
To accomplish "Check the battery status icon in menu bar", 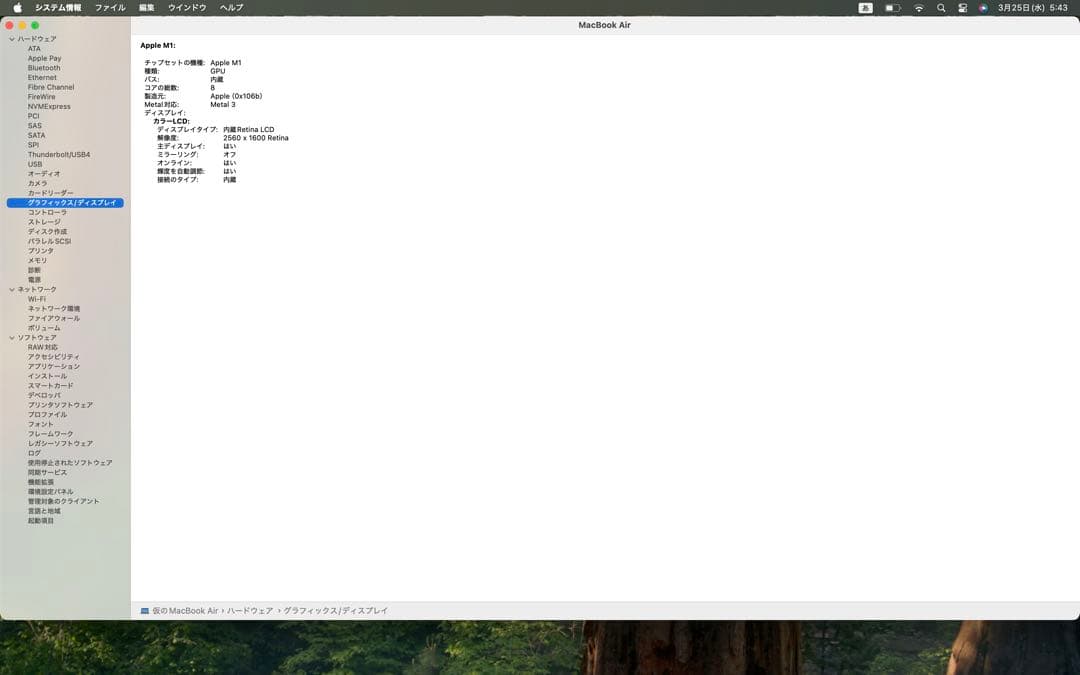I will point(893,8).
